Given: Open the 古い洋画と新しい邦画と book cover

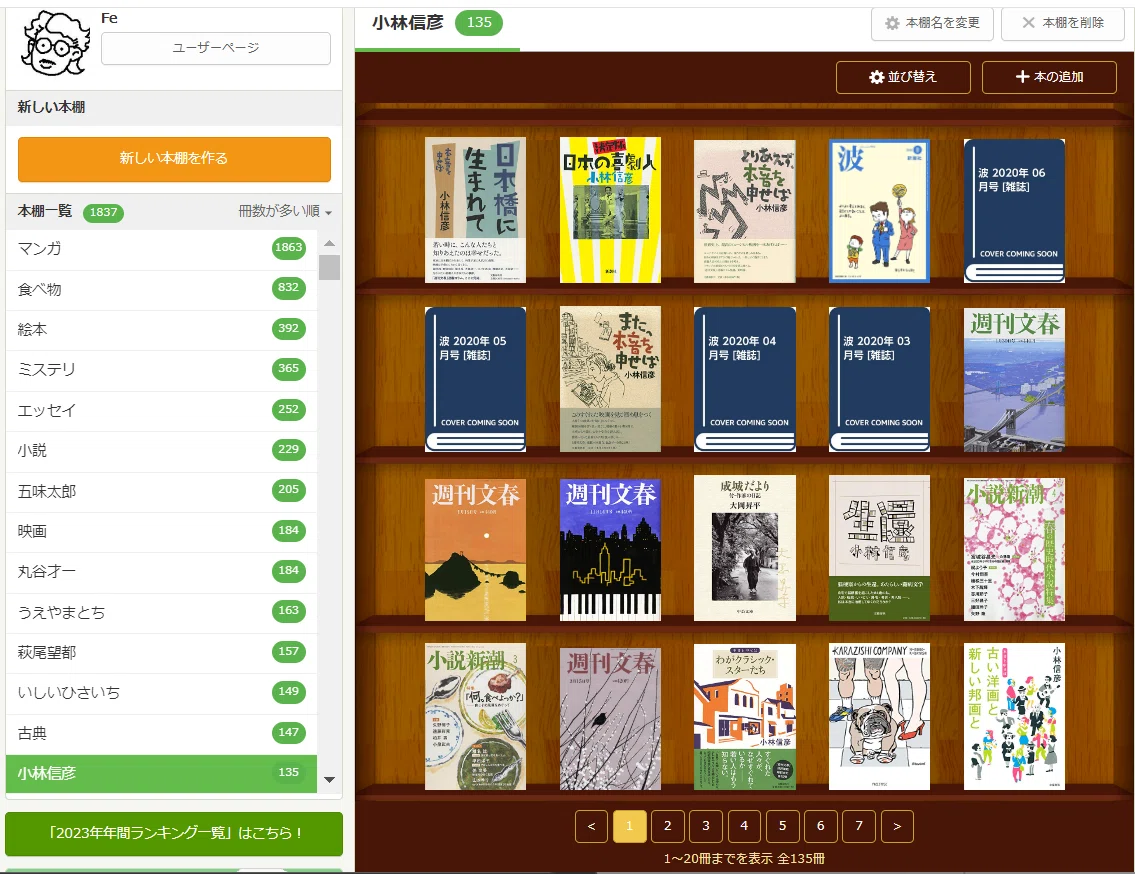Looking at the screenshot, I should click(x=1014, y=717).
